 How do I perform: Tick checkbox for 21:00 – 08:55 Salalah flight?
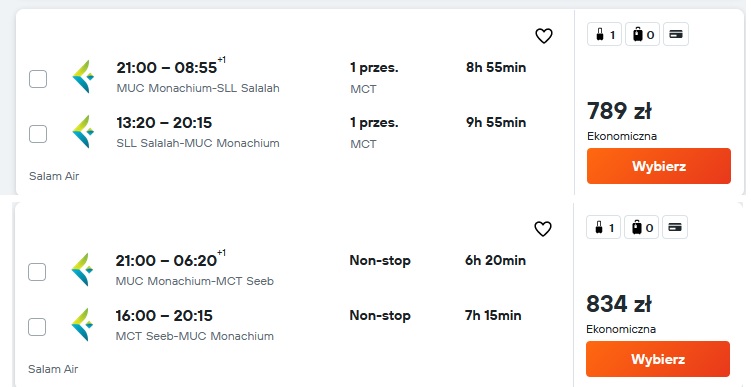(x=38, y=79)
